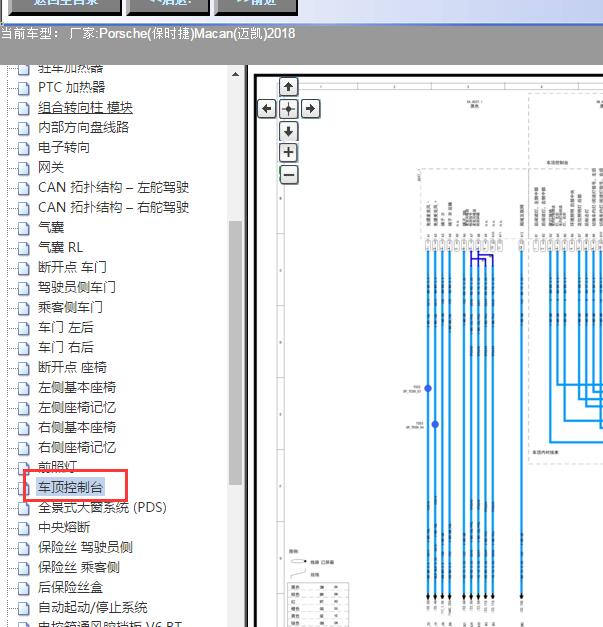Image resolution: width=603 pixels, height=627 pixels.
Task: Select 右侧基本座椅 diagram
Action: [77, 427]
